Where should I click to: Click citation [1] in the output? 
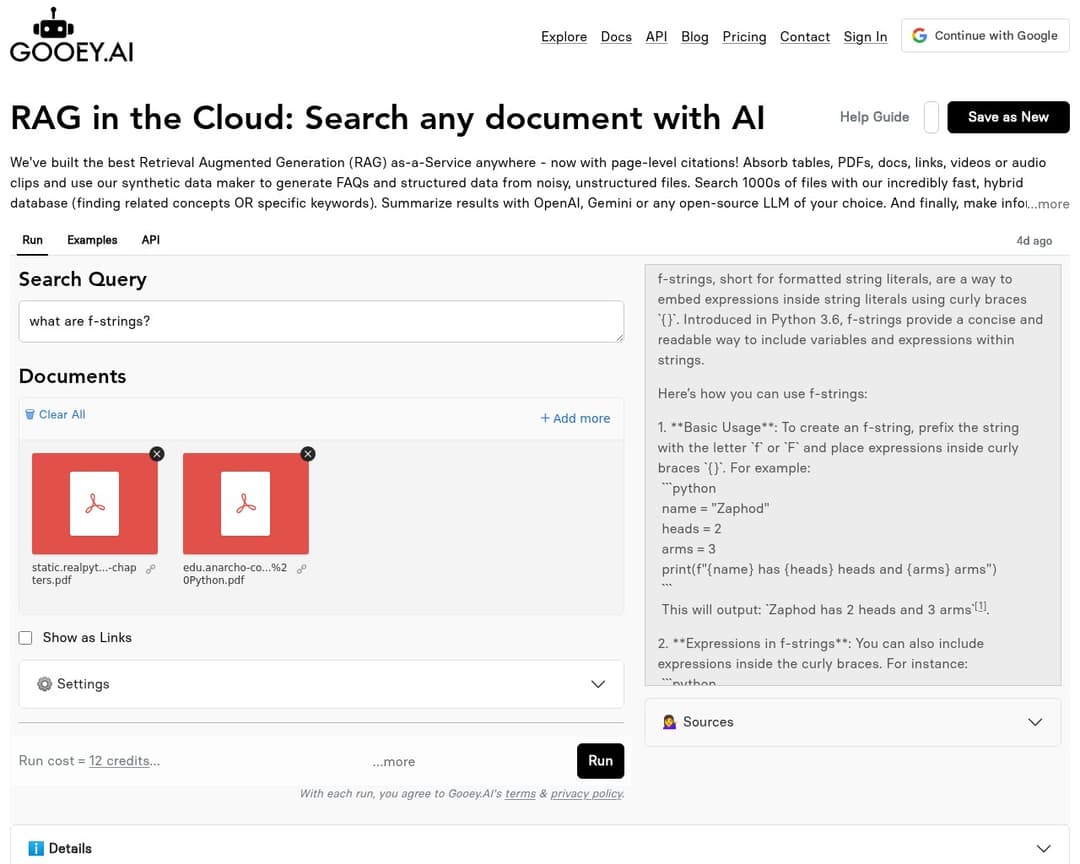coord(980,607)
